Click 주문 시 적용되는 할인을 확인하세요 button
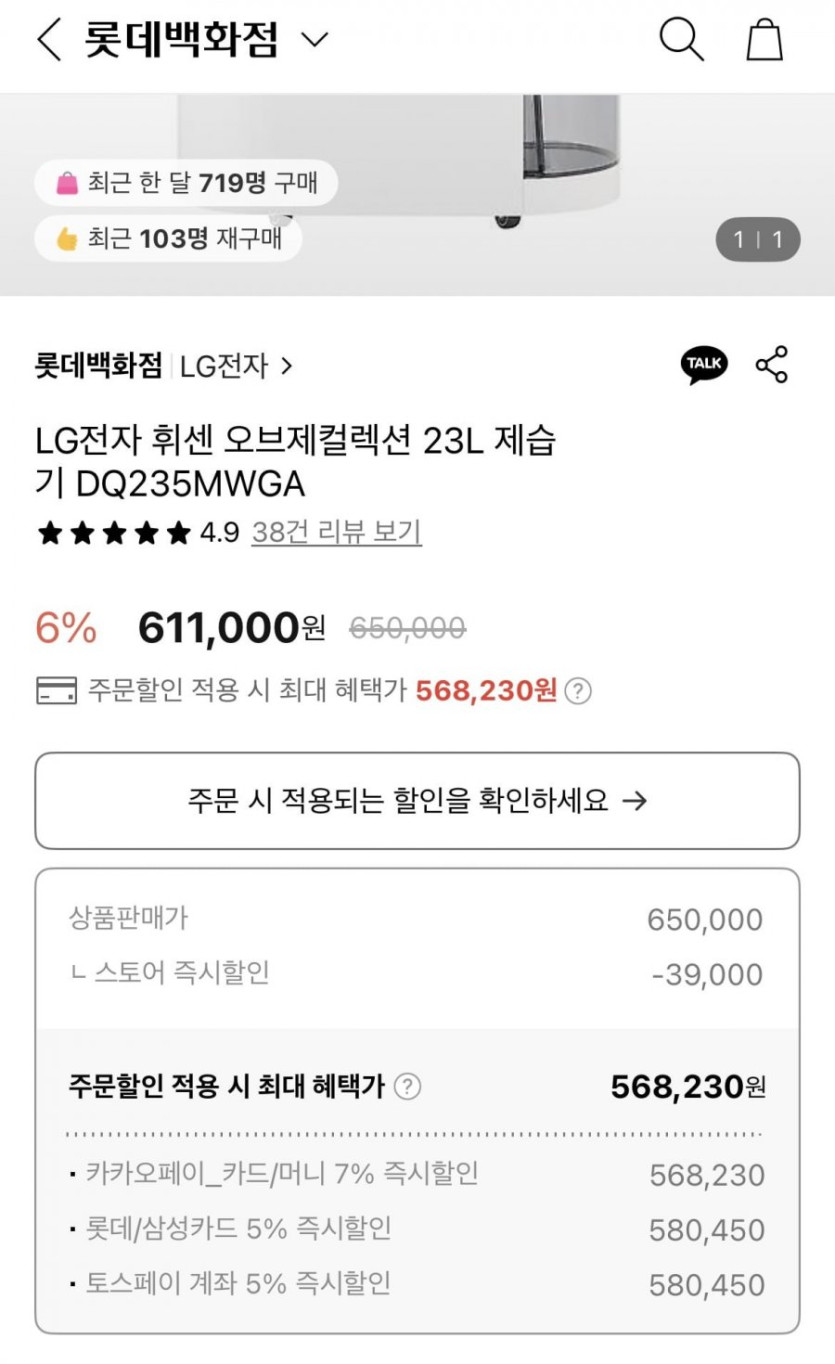 [x=417, y=801]
